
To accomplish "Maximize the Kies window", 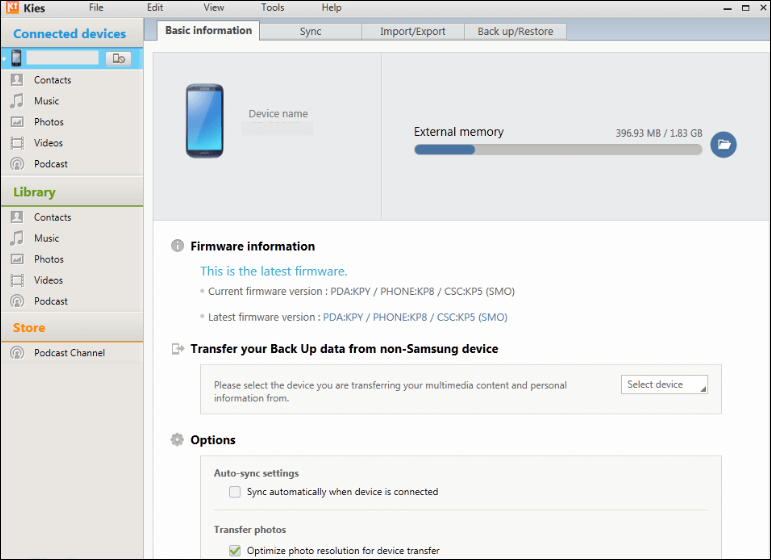I will click(746, 8).
